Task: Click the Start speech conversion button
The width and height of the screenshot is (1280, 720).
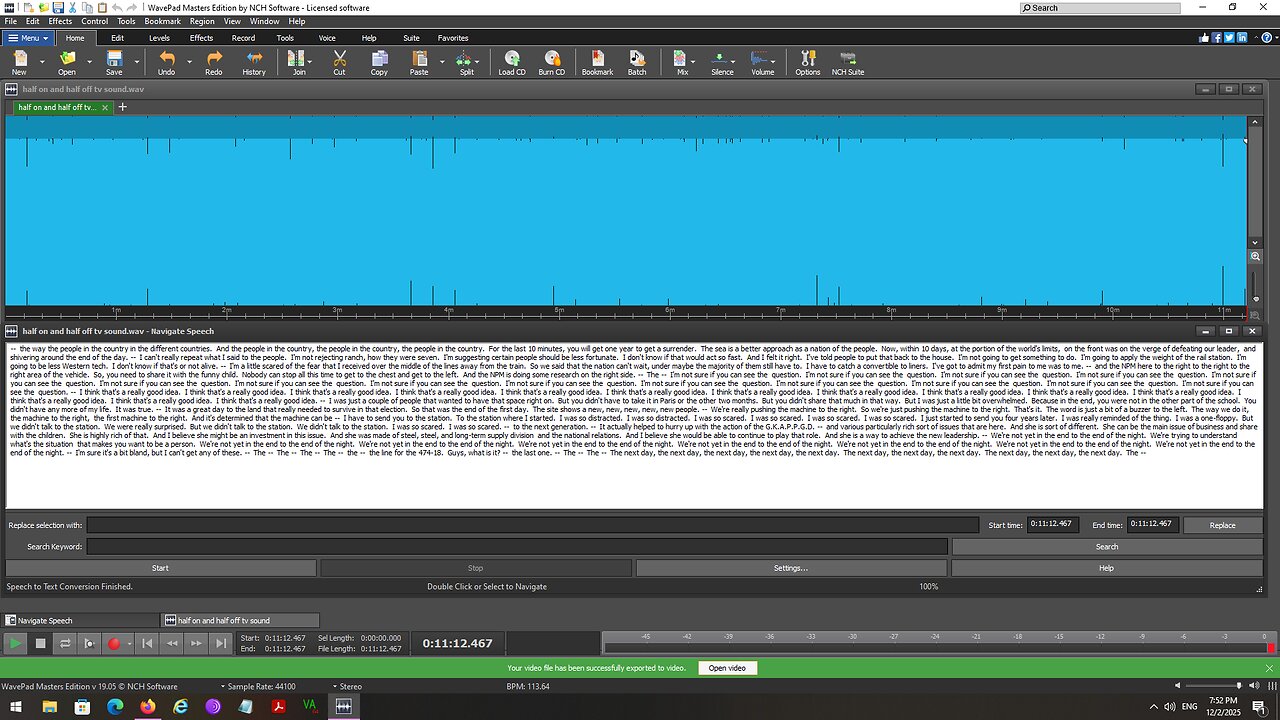Action: pos(160,568)
